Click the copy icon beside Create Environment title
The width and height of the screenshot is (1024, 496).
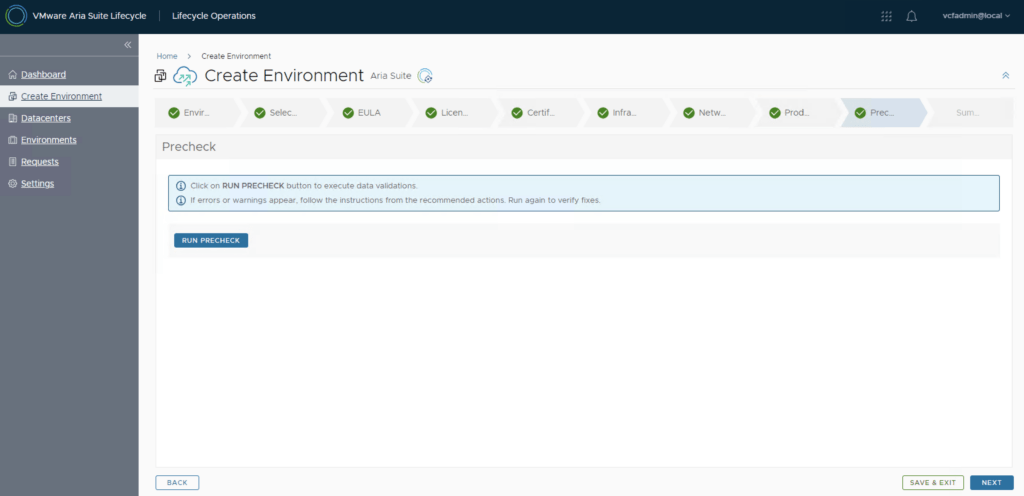161,76
